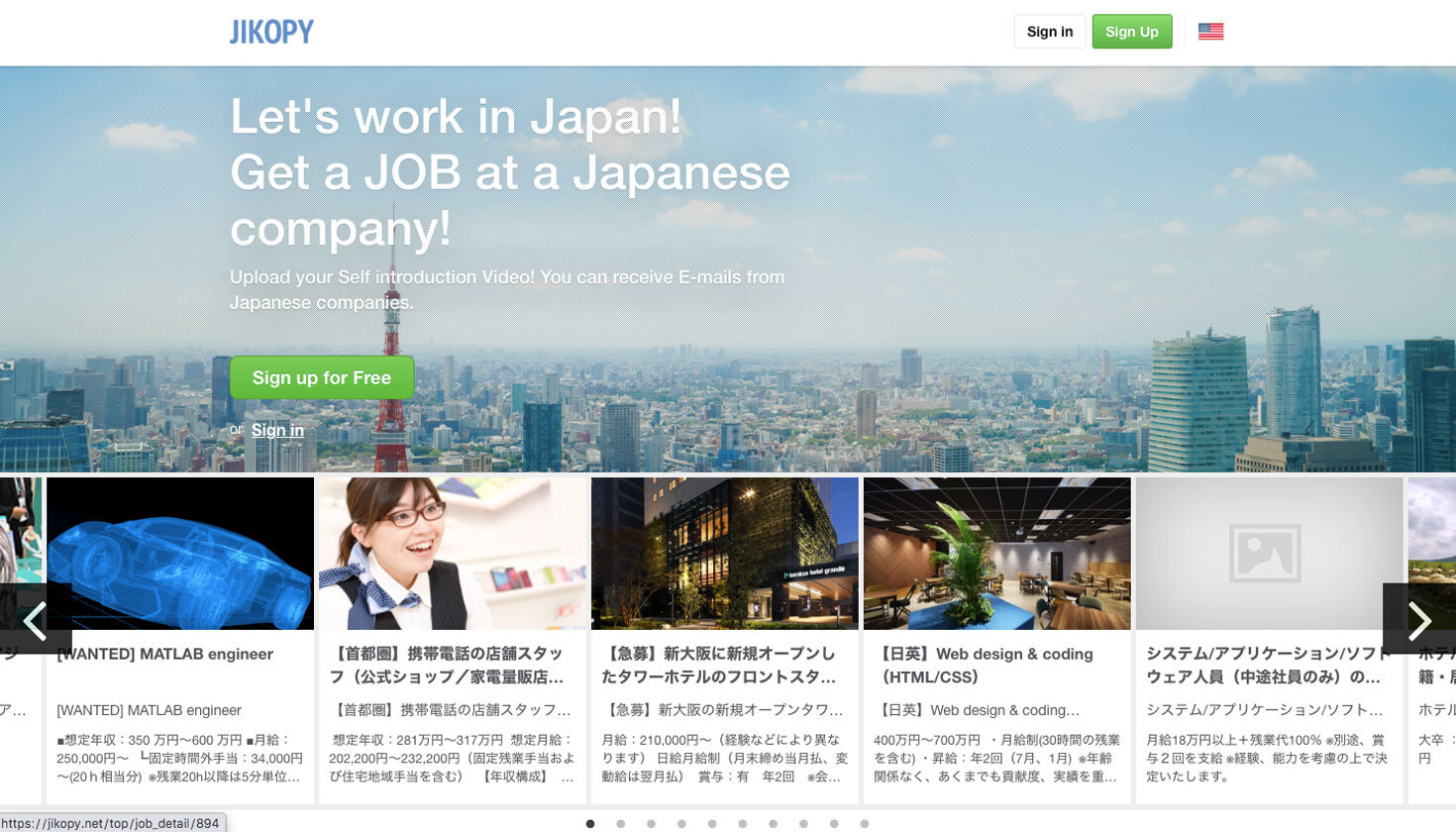The height and width of the screenshot is (832, 1456).
Task: Select the second carousel pagination dot
Action: [x=621, y=823]
